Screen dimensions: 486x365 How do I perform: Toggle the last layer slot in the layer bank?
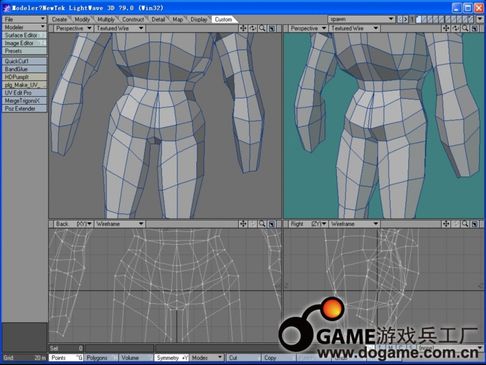point(472,19)
